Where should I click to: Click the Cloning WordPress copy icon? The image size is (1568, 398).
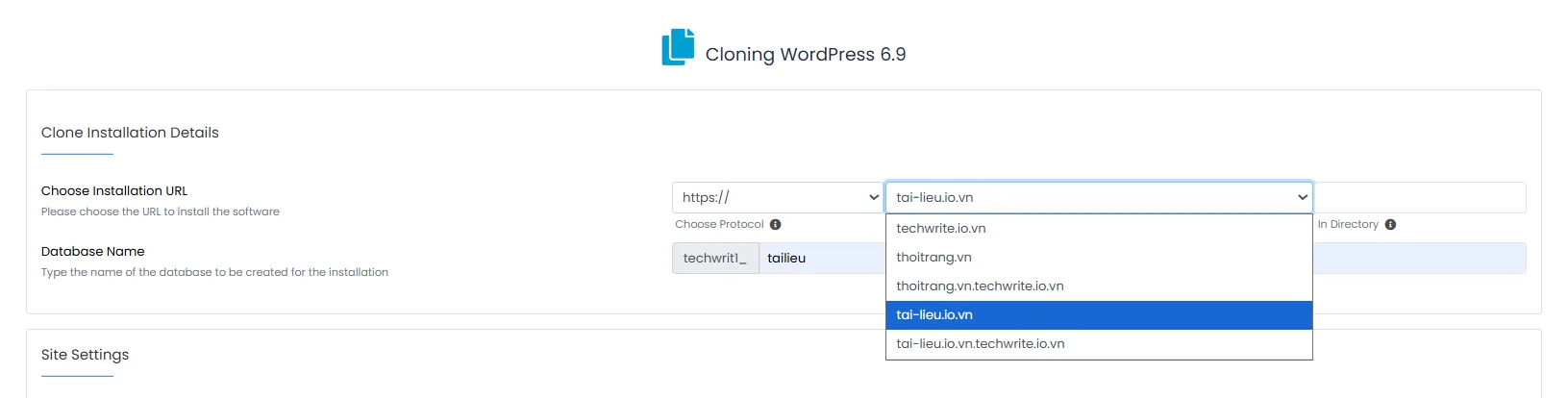coord(678,47)
